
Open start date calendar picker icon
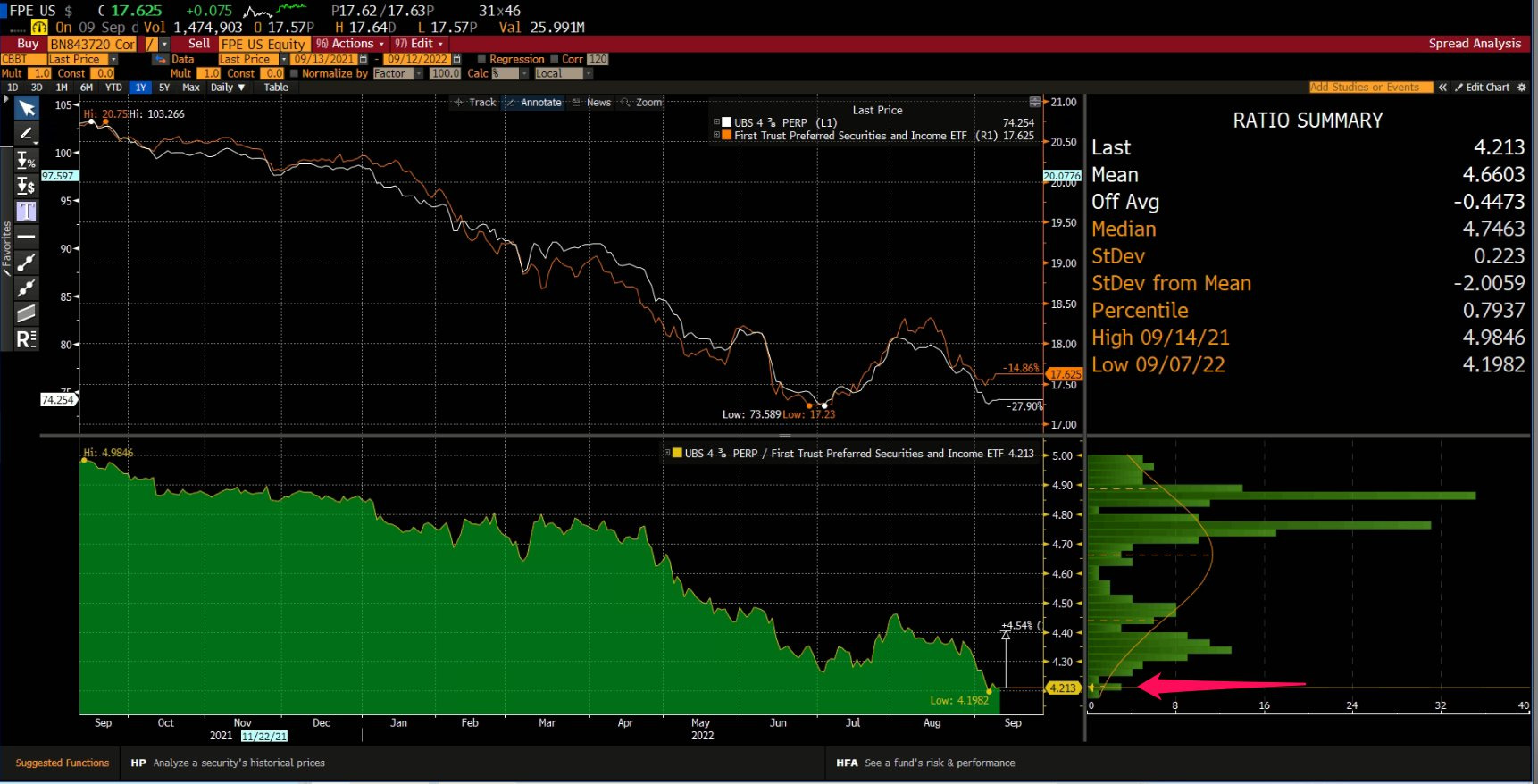click(364, 59)
